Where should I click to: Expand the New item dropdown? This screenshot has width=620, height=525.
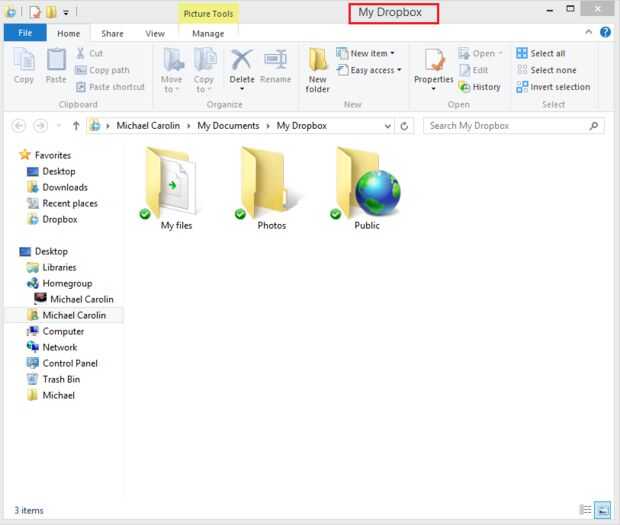click(x=392, y=53)
